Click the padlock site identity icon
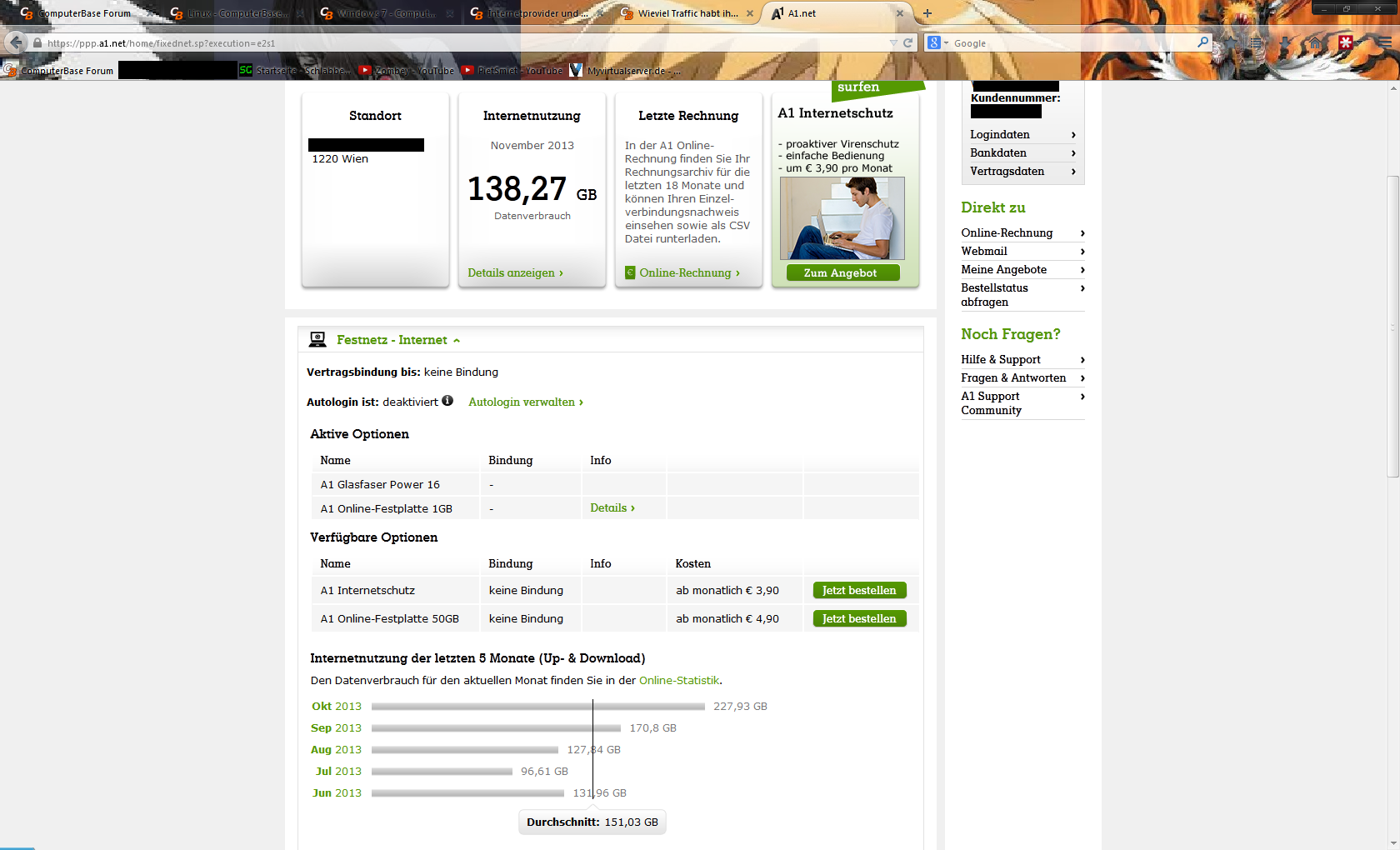 (x=37, y=42)
